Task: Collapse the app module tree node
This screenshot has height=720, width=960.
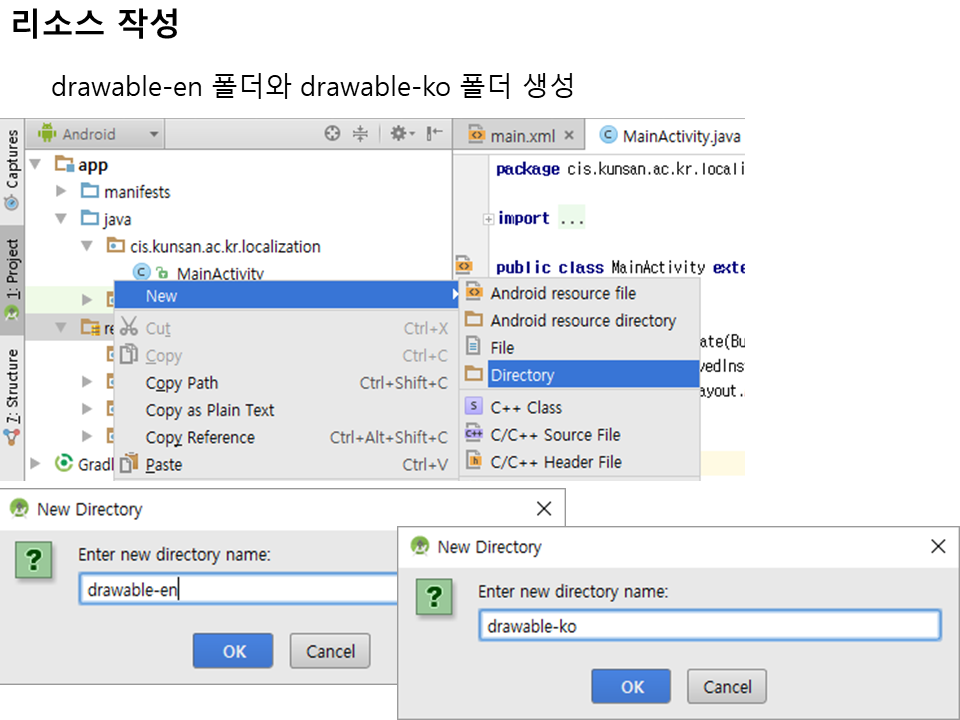Action: pyautogui.click(x=35, y=165)
